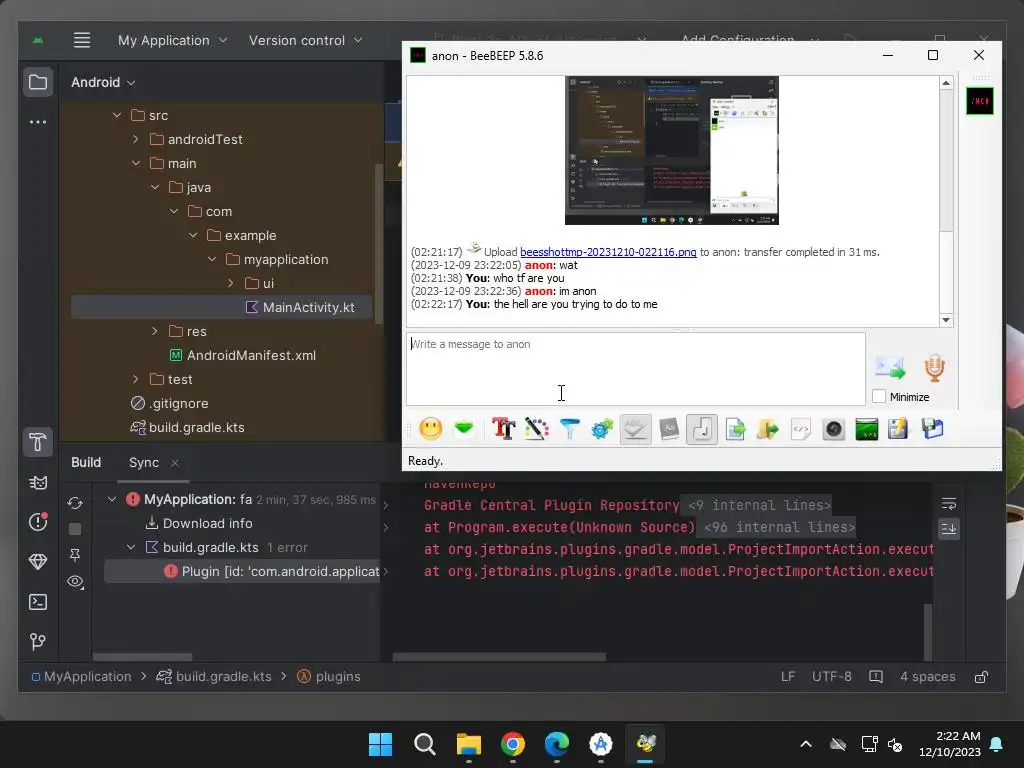
Task: Expand the test folder
Action: (x=136, y=379)
